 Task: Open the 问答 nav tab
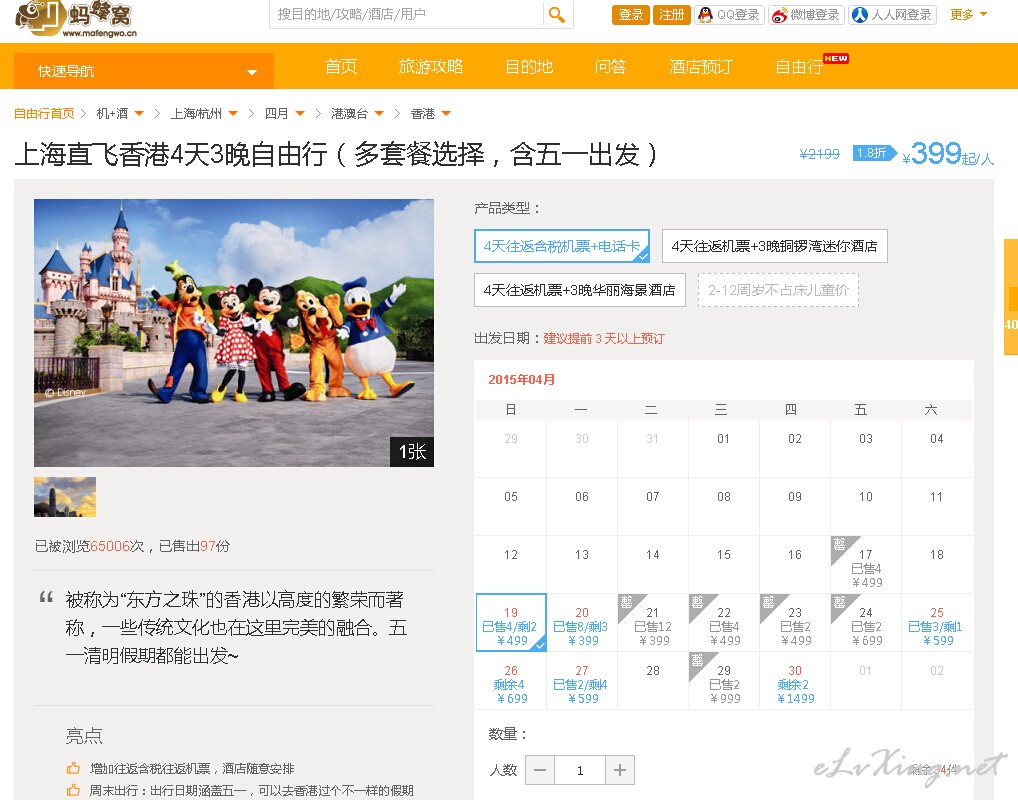click(x=610, y=66)
